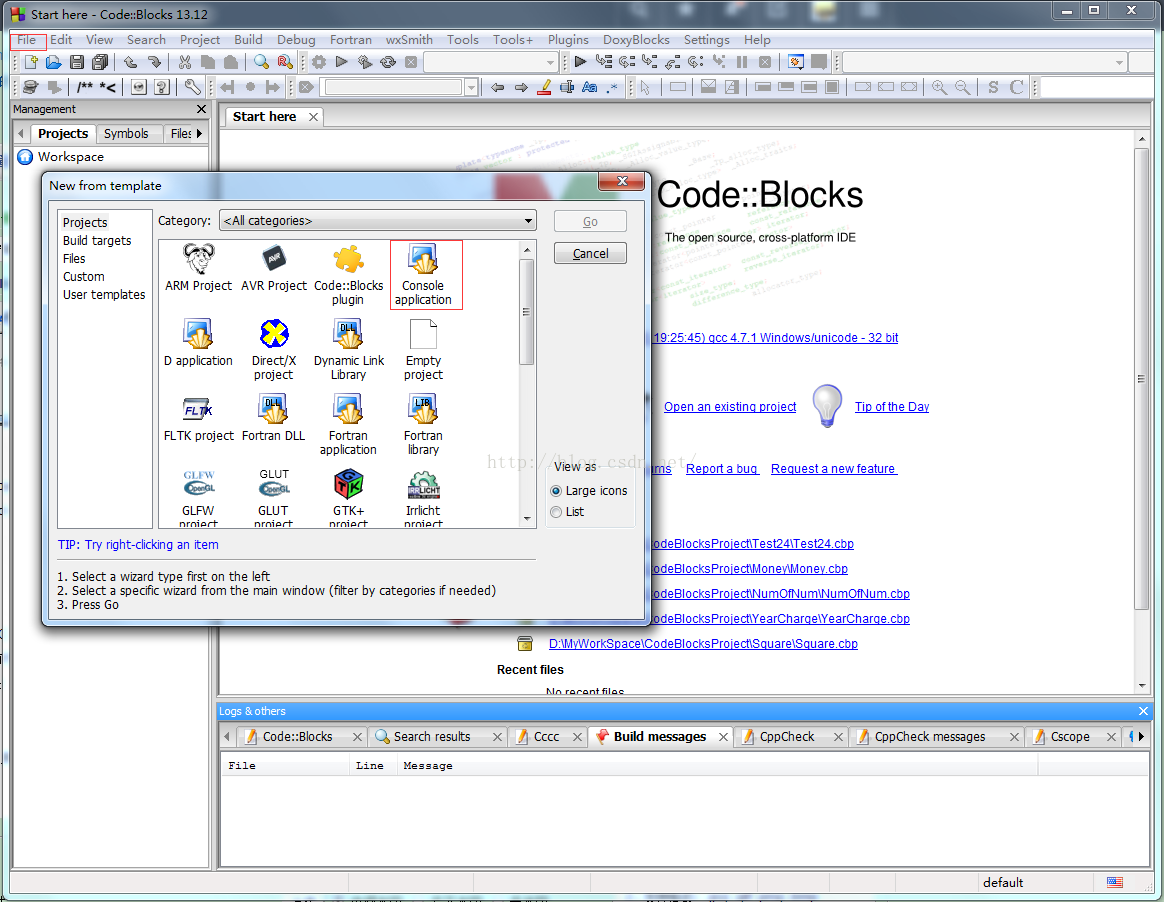The width and height of the screenshot is (1164, 902).
Task: Click the New file toolbar icon
Action: coord(30,62)
